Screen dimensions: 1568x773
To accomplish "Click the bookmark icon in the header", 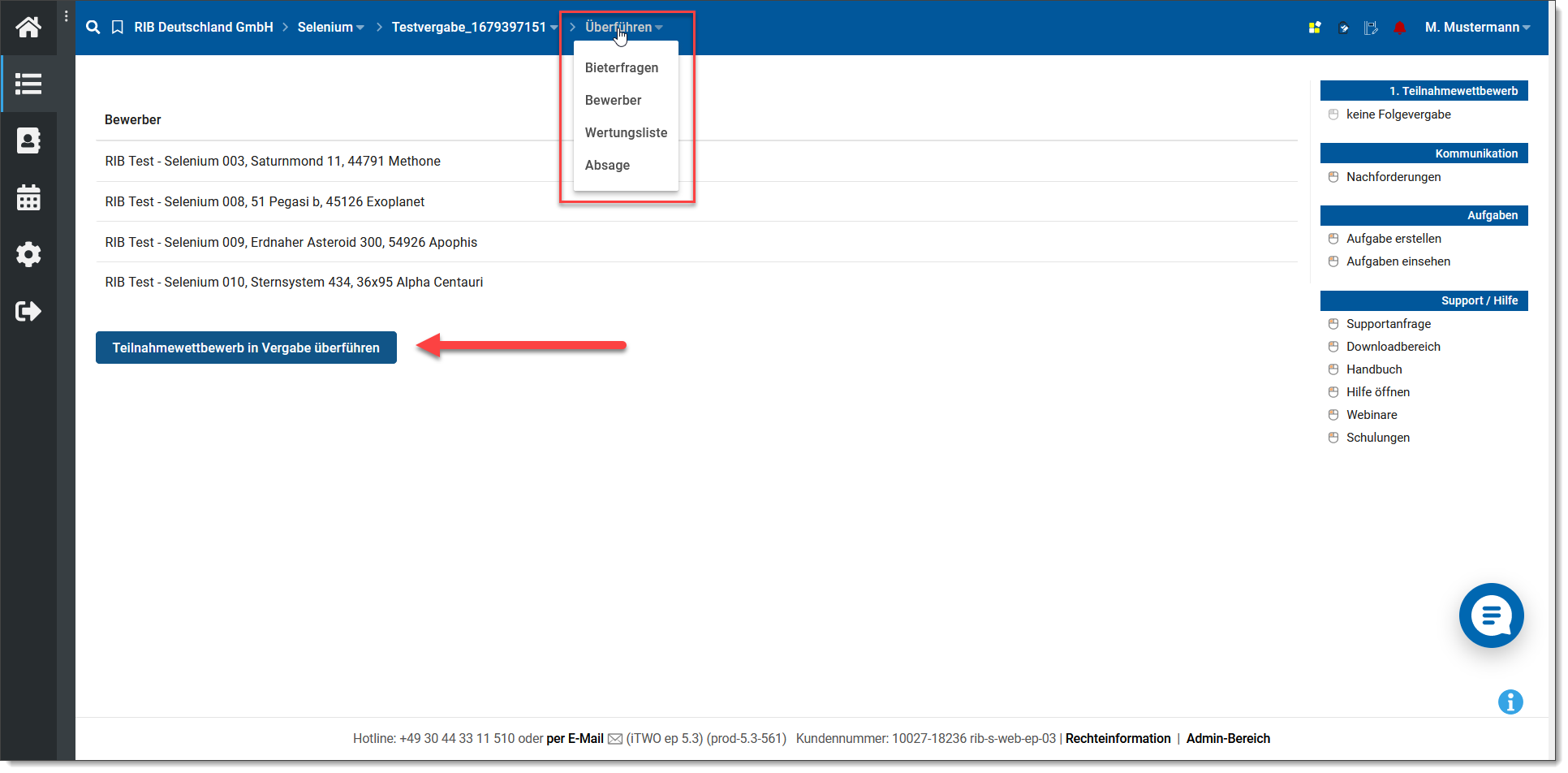I will click(x=118, y=28).
